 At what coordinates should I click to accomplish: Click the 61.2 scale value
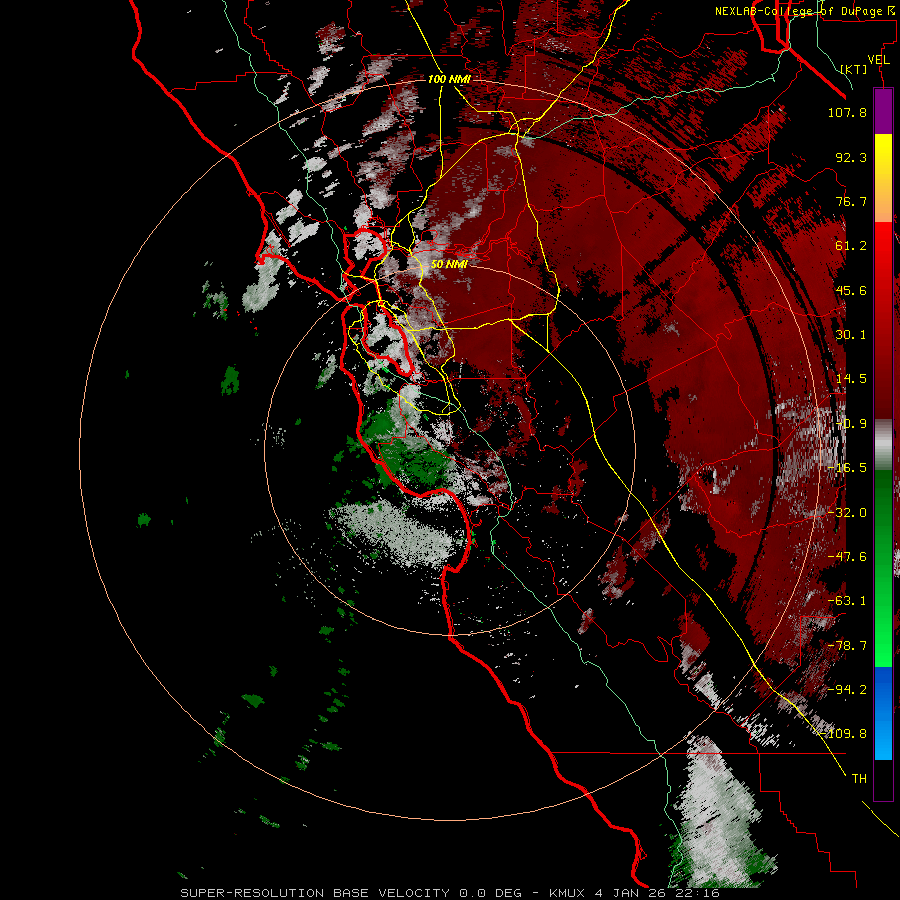(851, 246)
